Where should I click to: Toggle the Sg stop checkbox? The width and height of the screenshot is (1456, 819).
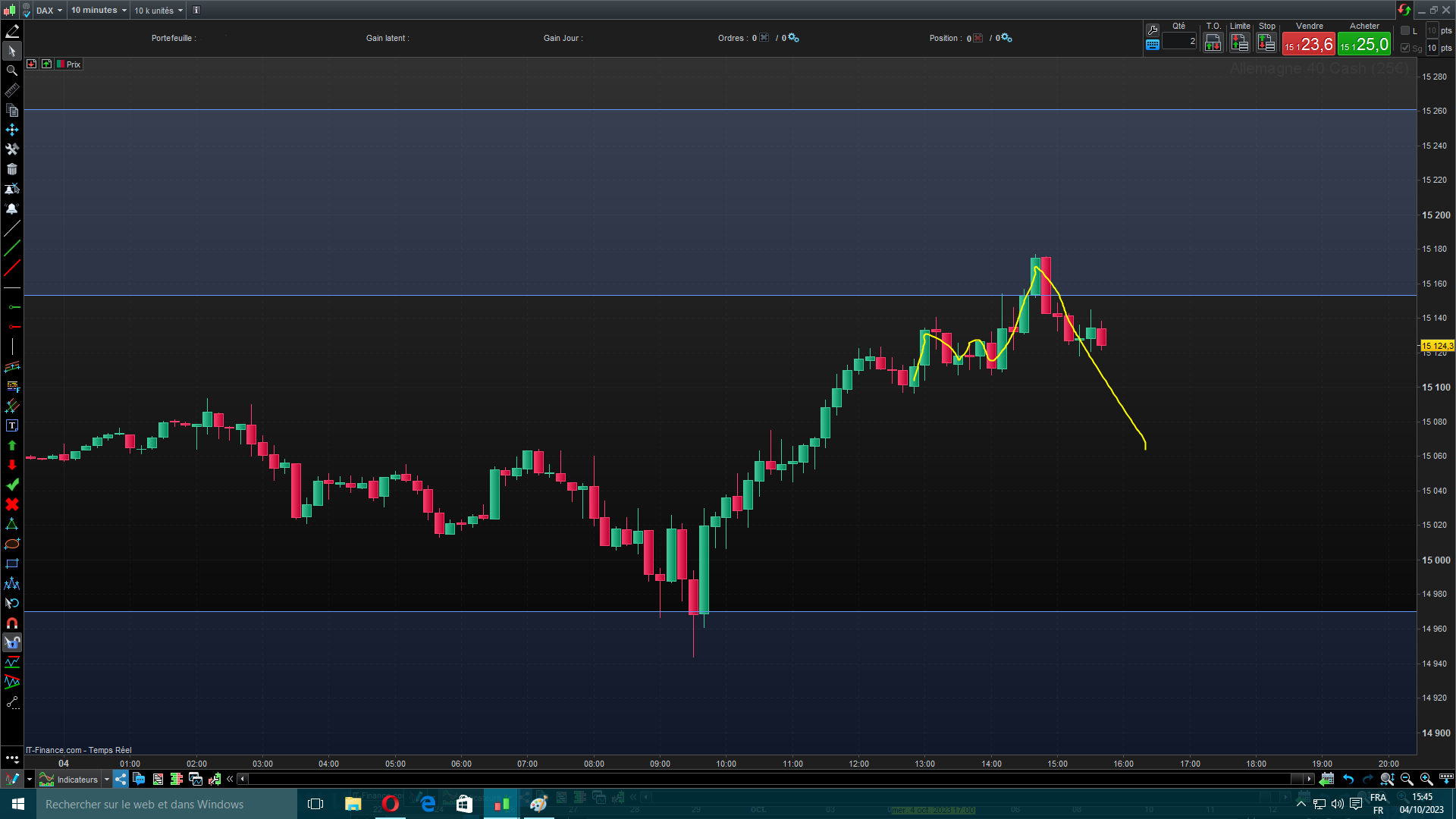tap(1405, 48)
